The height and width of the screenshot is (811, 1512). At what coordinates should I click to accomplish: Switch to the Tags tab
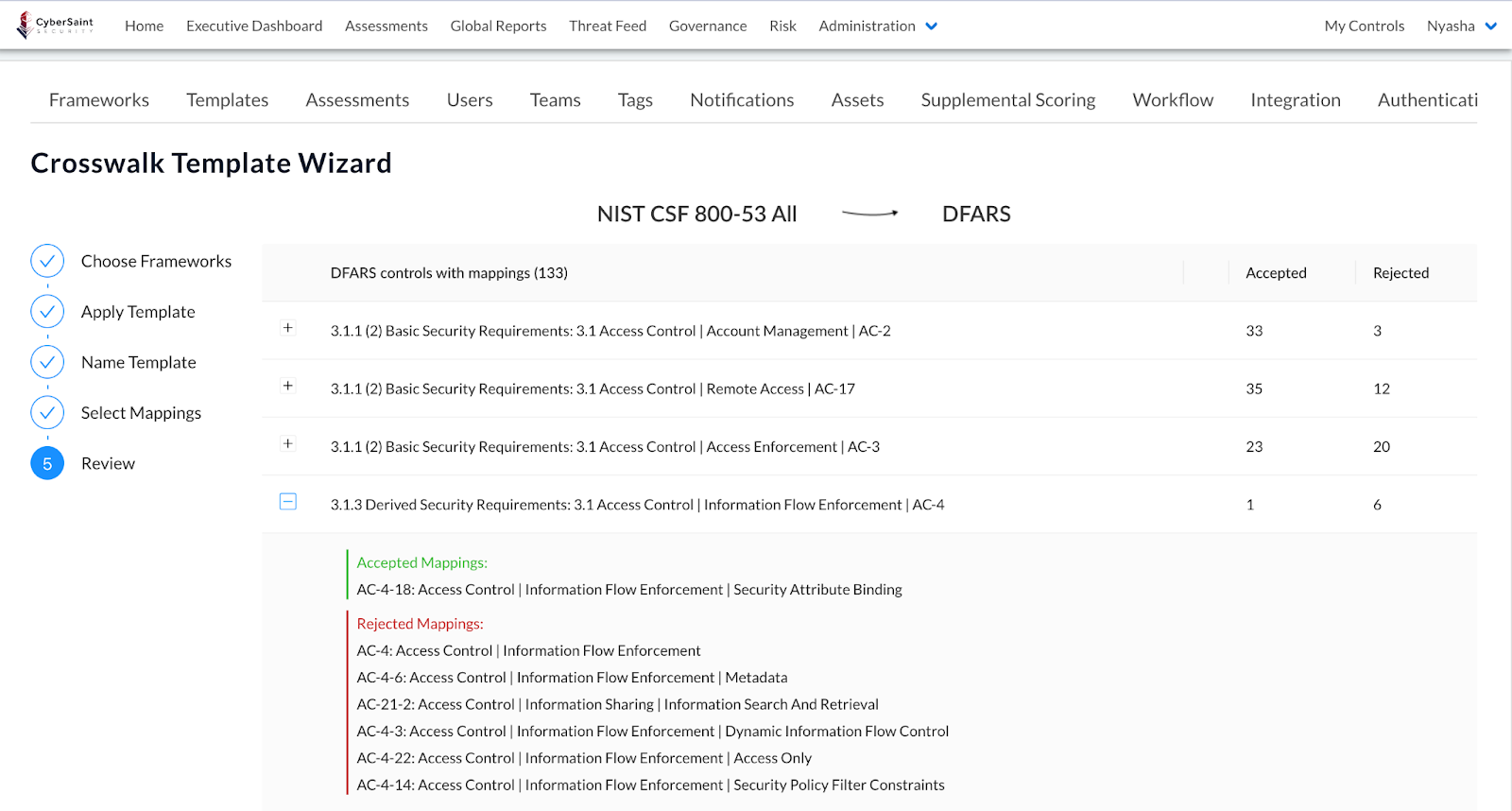(635, 99)
